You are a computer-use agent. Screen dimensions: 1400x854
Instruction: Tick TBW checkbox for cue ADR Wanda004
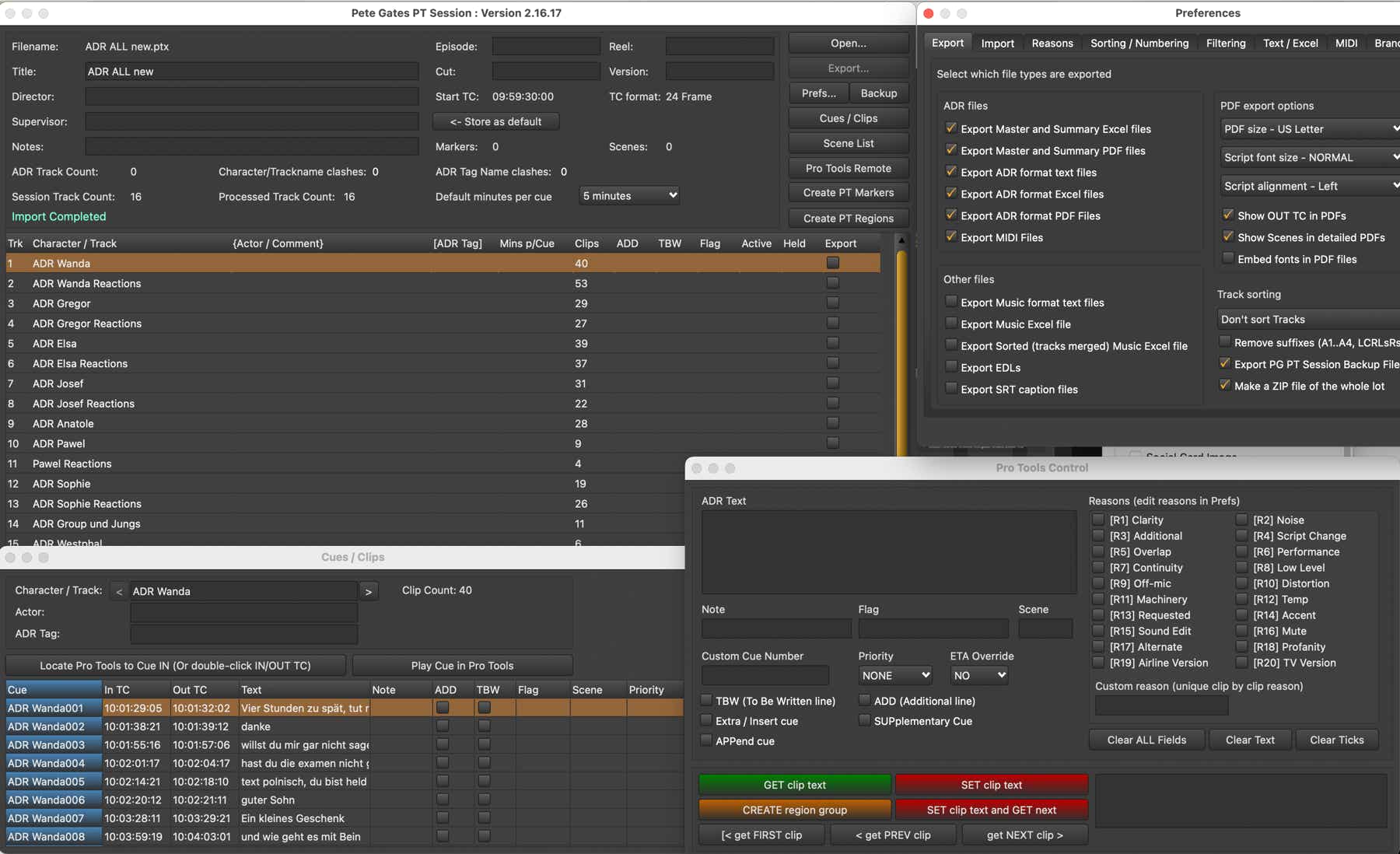(485, 763)
